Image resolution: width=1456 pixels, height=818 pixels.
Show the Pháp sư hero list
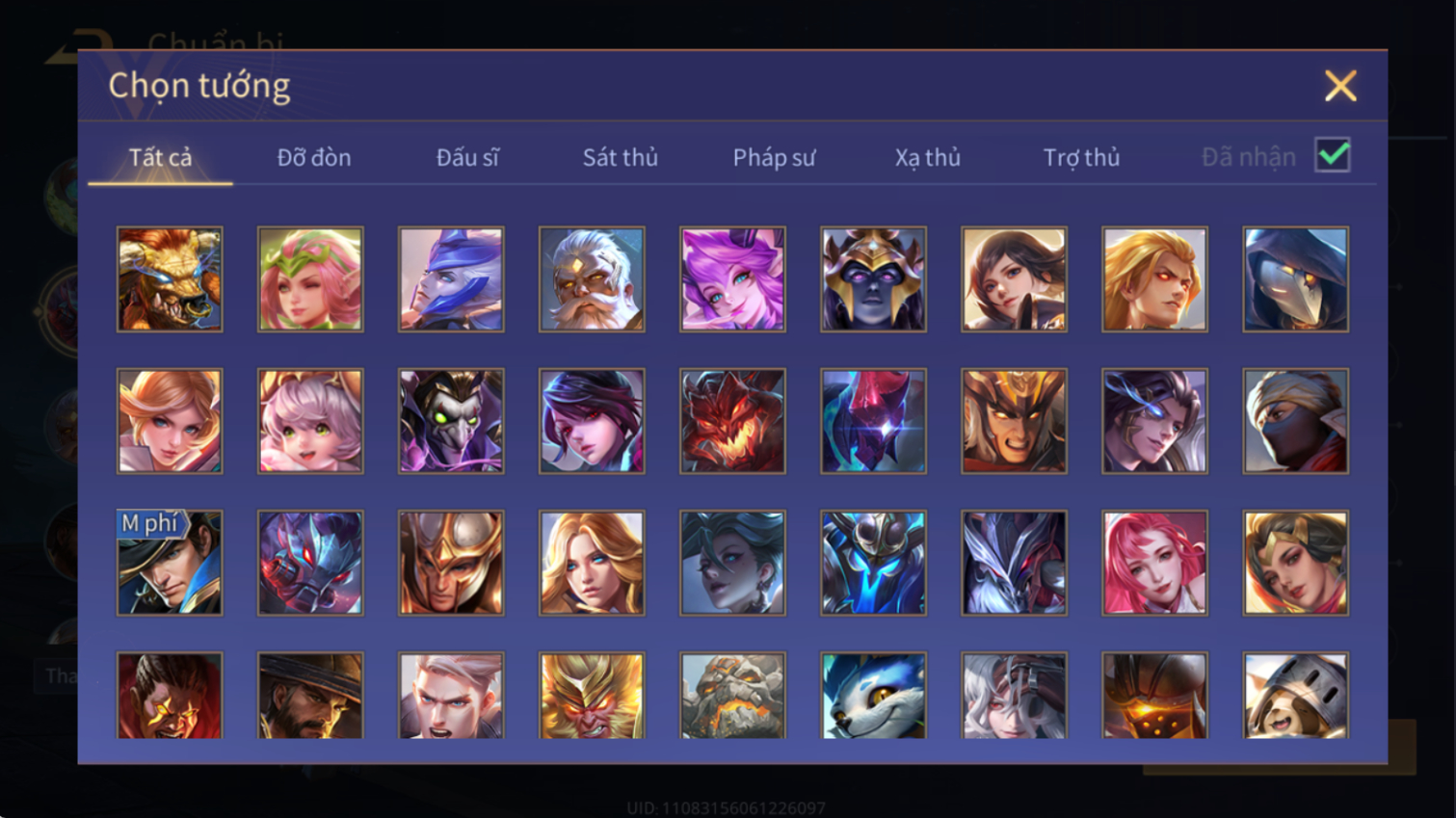pyautogui.click(x=774, y=157)
